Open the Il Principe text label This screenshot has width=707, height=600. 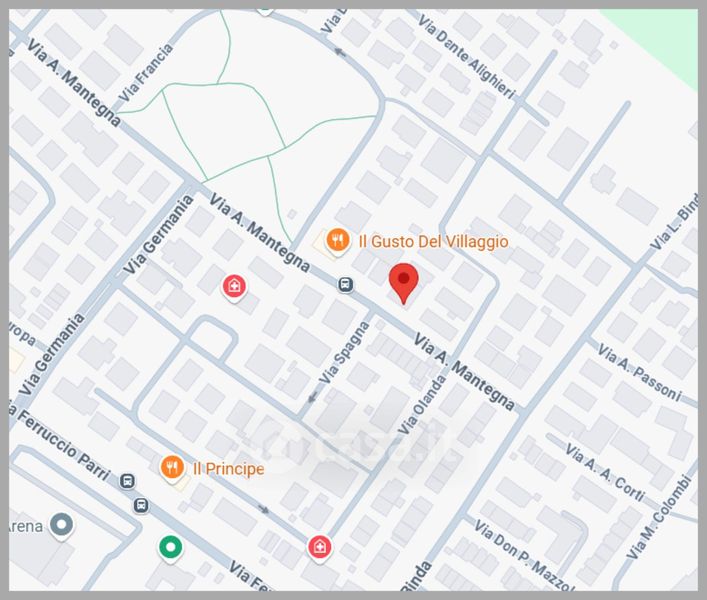(x=229, y=469)
